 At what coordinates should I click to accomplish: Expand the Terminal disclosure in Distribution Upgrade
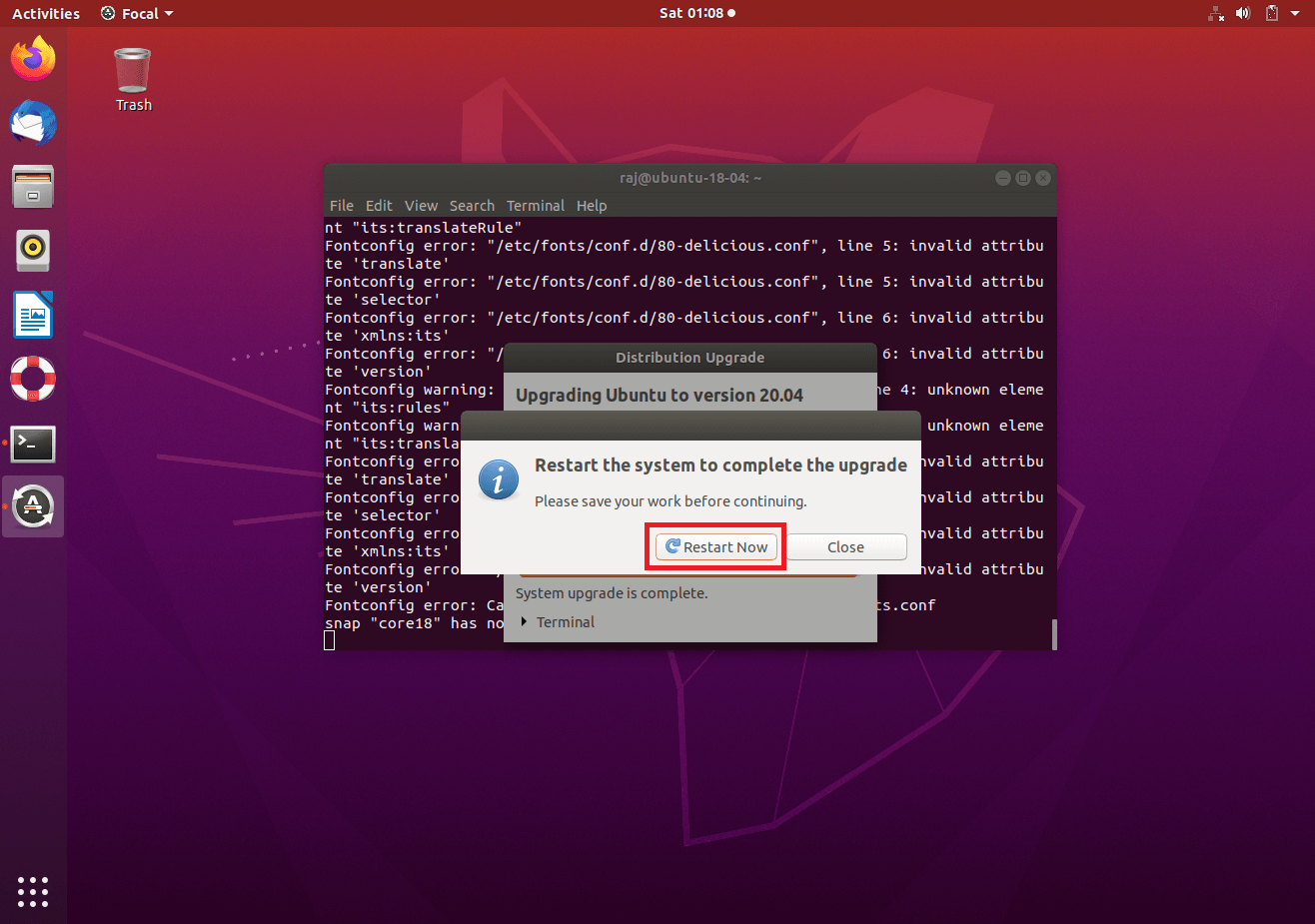point(558,622)
